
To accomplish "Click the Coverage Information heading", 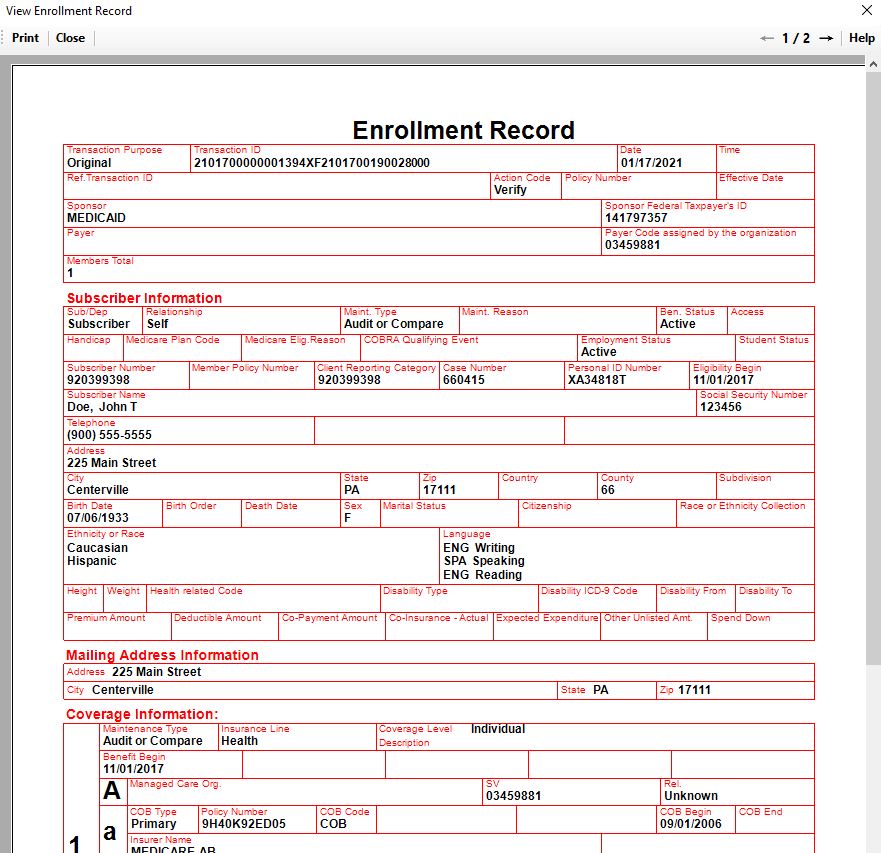I will pos(142,714).
